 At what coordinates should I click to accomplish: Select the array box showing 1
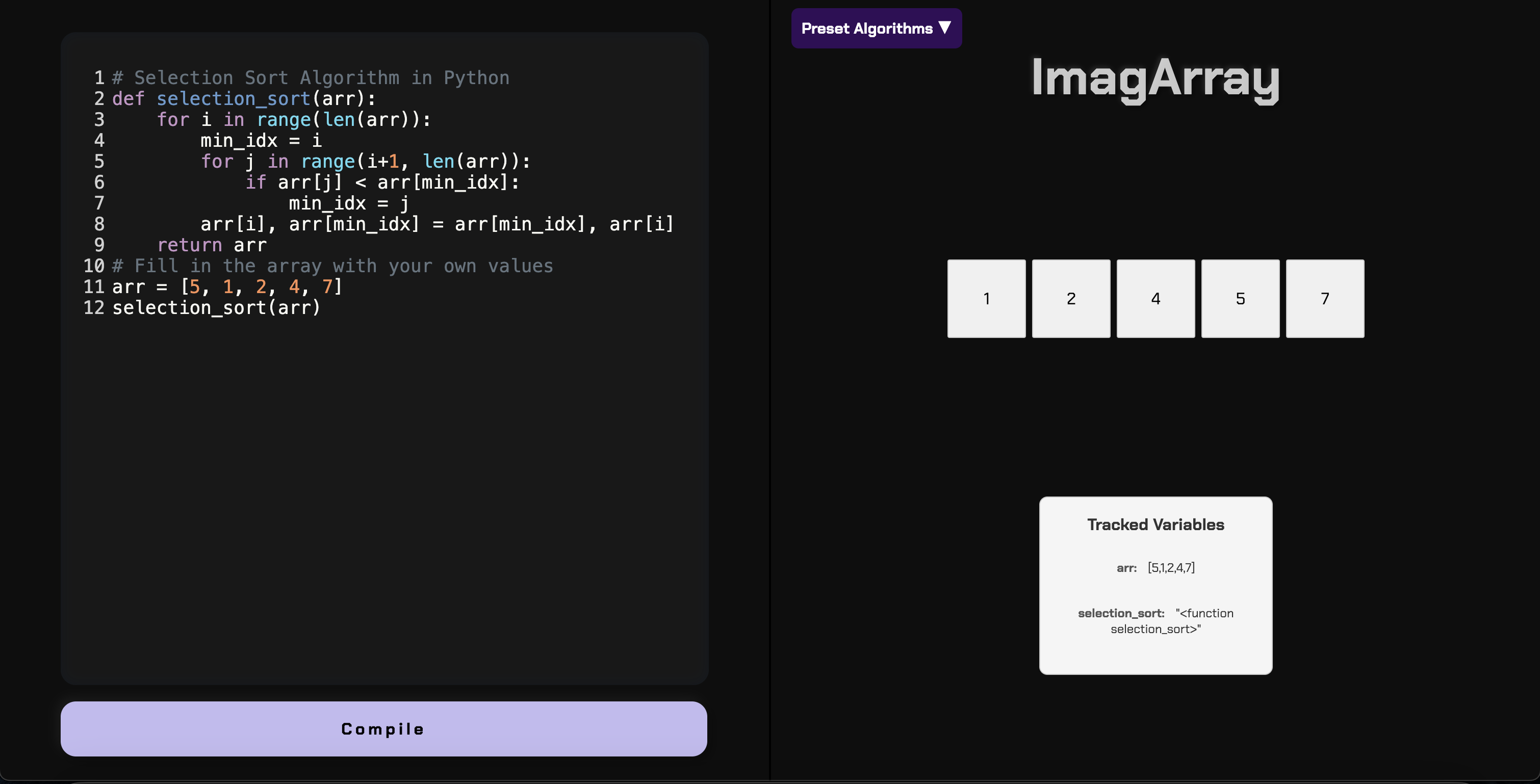(986, 298)
